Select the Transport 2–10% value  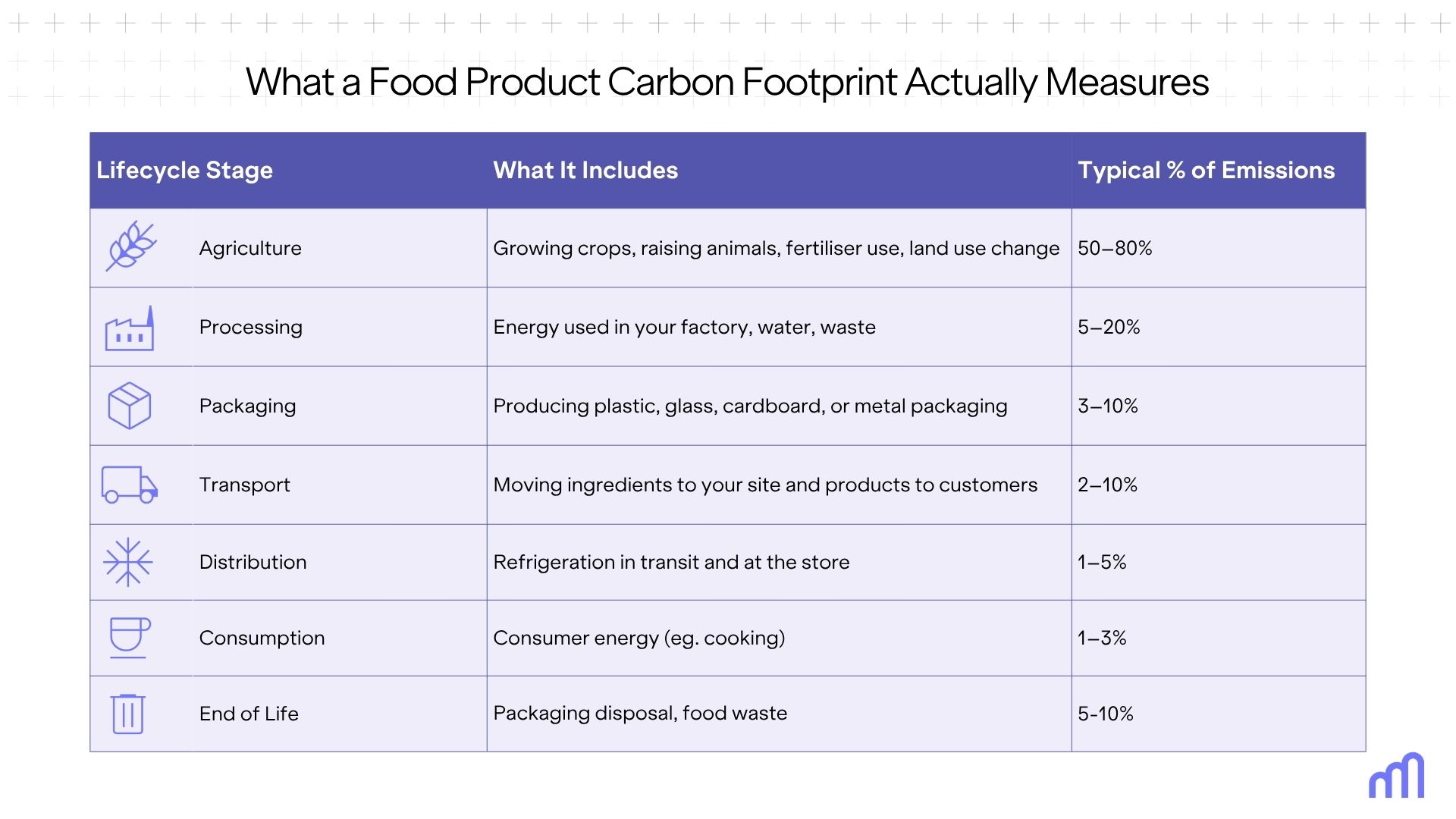point(1107,485)
